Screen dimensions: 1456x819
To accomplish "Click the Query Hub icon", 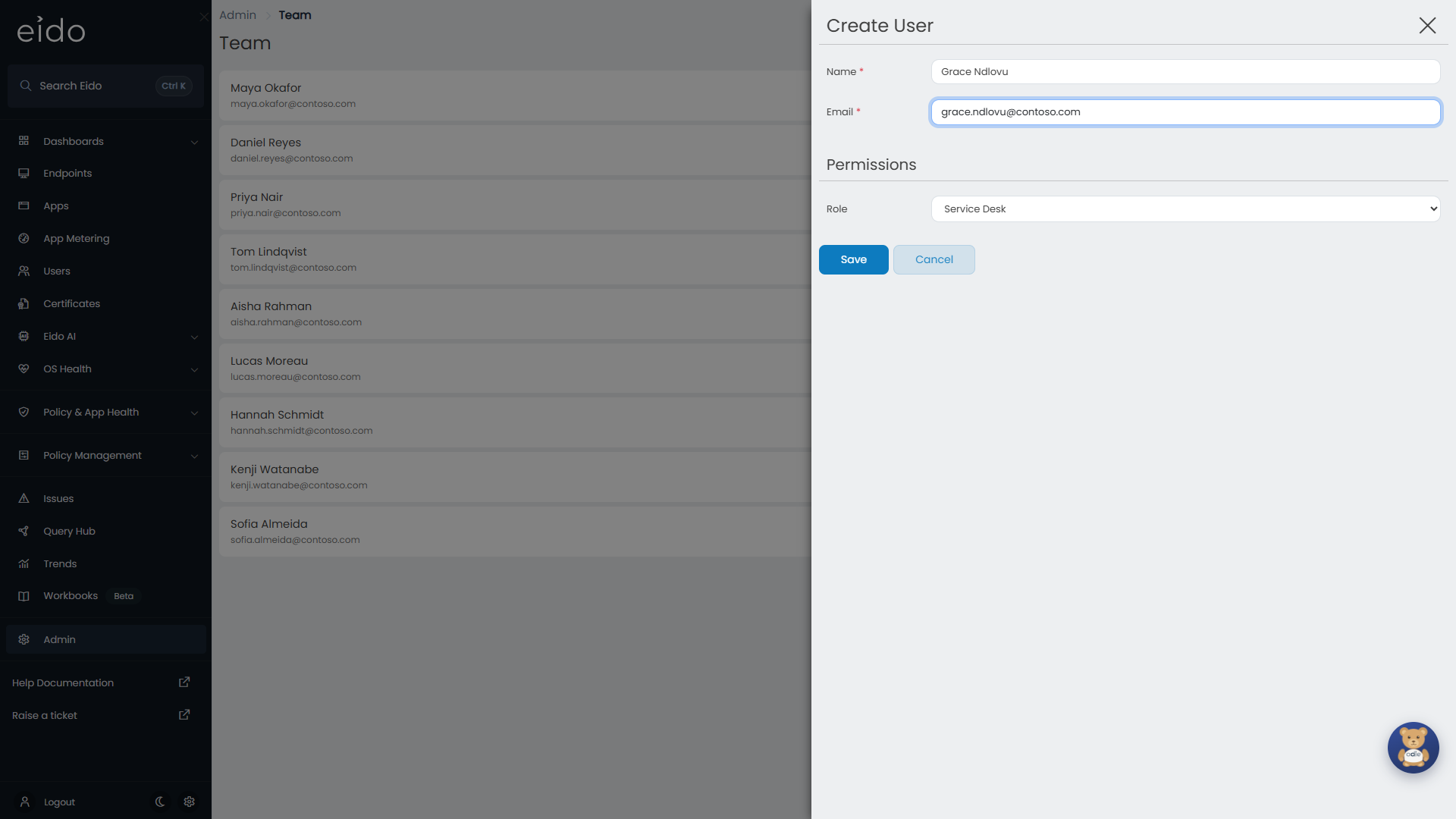I will point(24,532).
